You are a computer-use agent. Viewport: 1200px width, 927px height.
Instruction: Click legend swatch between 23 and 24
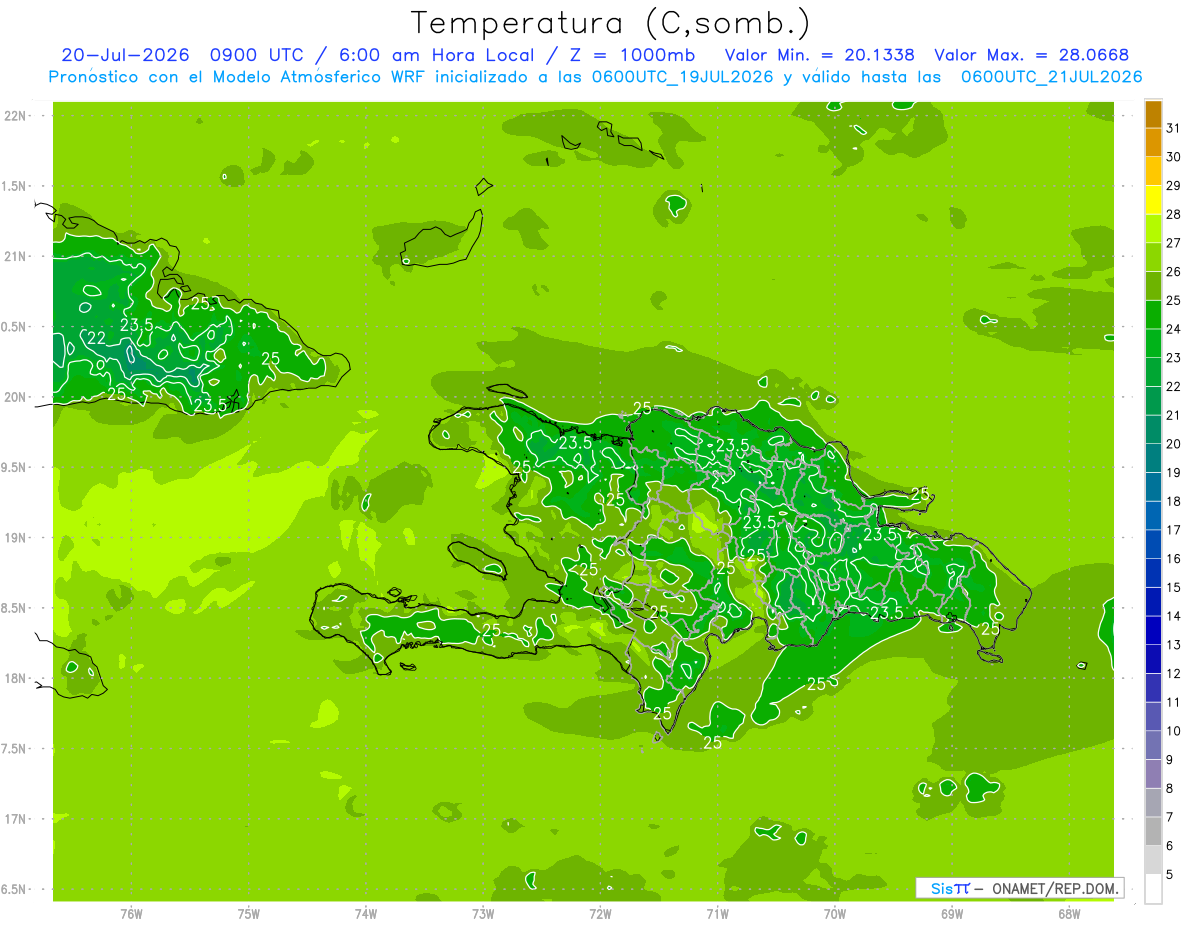pyautogui.click(x=1153, y=344)
